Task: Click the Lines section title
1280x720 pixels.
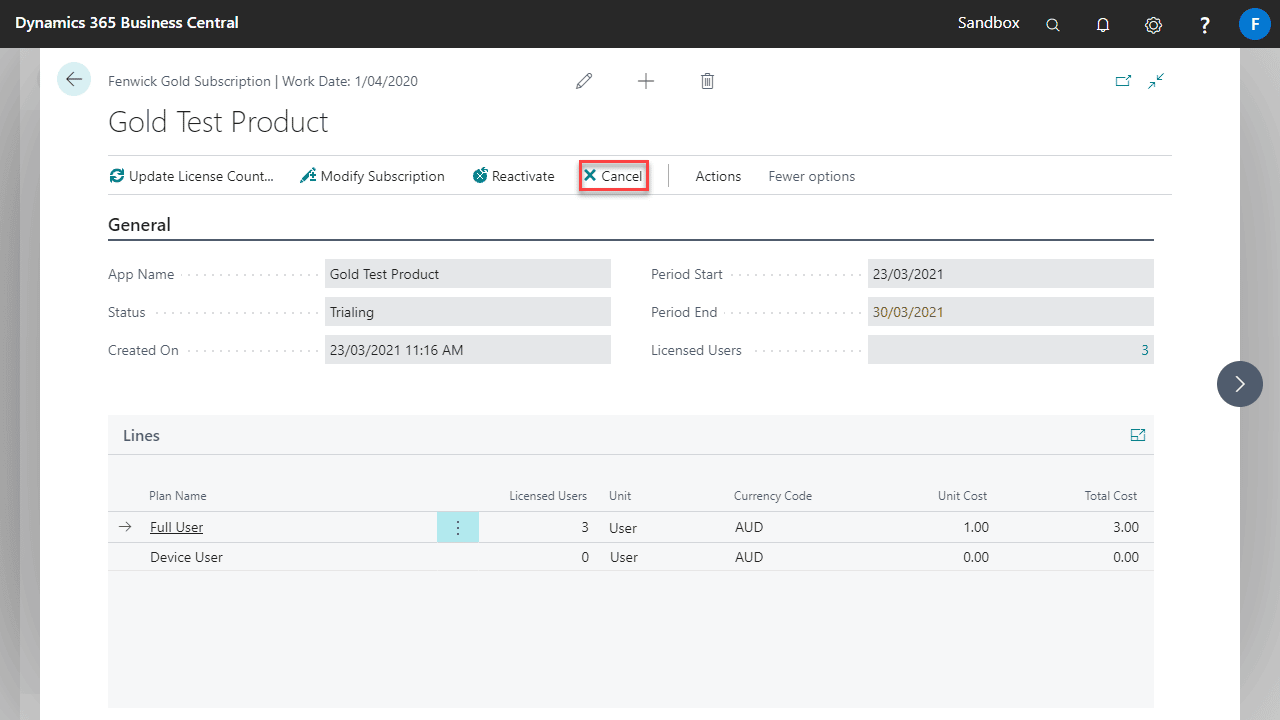Action: 141,435
